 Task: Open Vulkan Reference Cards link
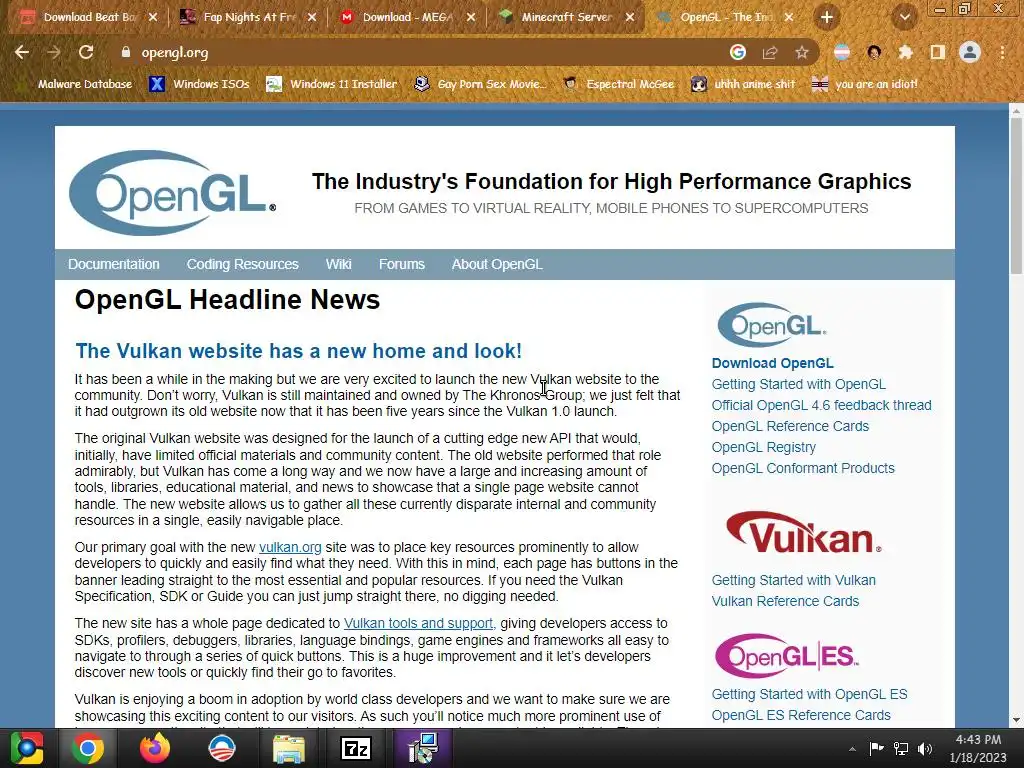[785, 601]
